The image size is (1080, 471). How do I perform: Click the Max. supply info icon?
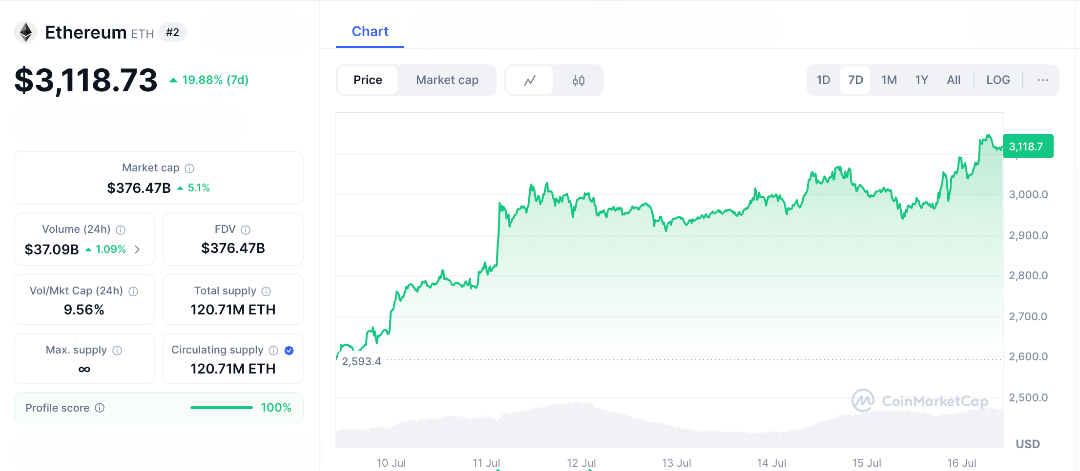[x=117, y=350]
